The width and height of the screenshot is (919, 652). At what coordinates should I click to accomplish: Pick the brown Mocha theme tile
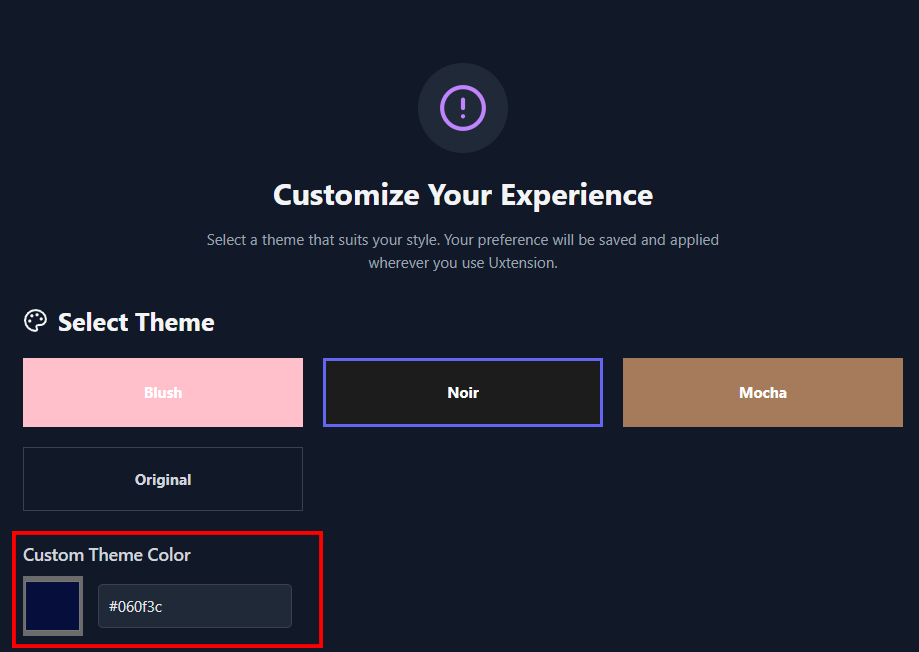762,392
